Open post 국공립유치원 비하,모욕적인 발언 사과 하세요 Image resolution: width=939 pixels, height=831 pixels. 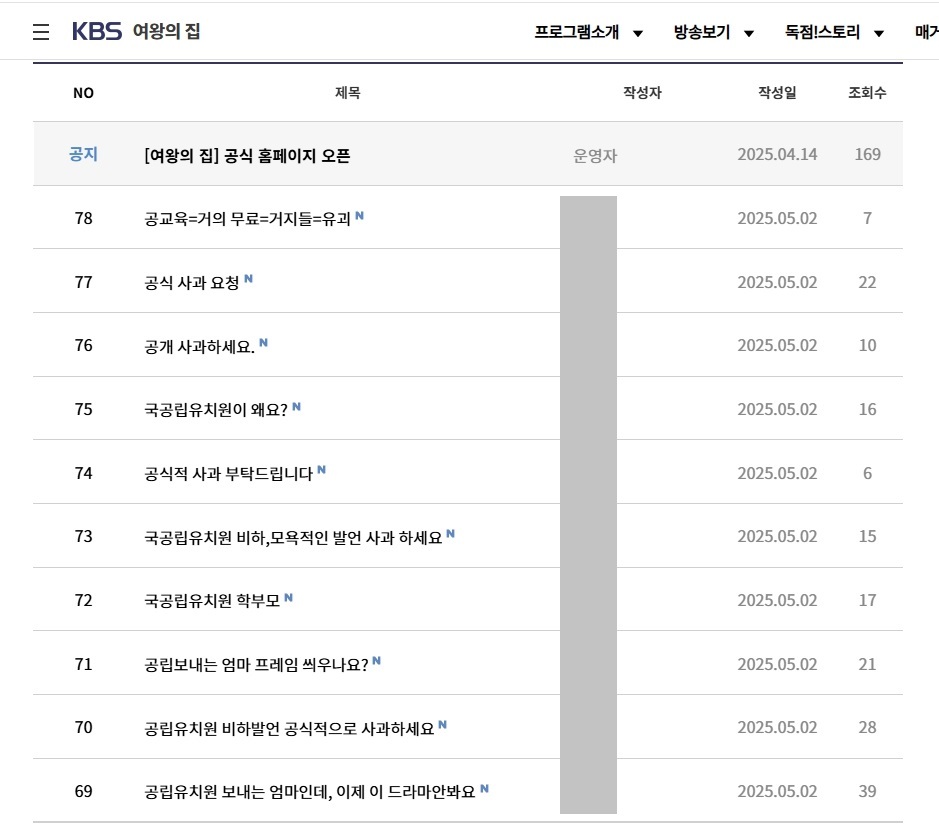pos(293,537)
